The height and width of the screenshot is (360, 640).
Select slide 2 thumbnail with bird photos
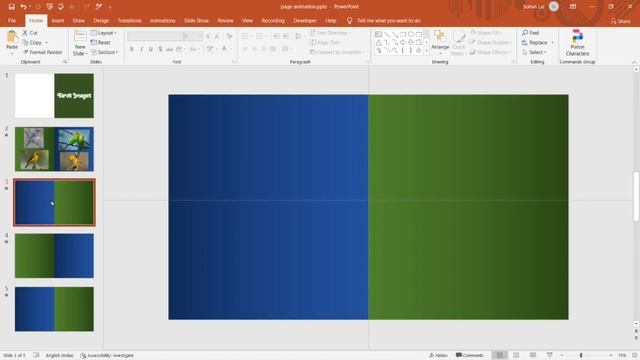(x=54, y=149)
